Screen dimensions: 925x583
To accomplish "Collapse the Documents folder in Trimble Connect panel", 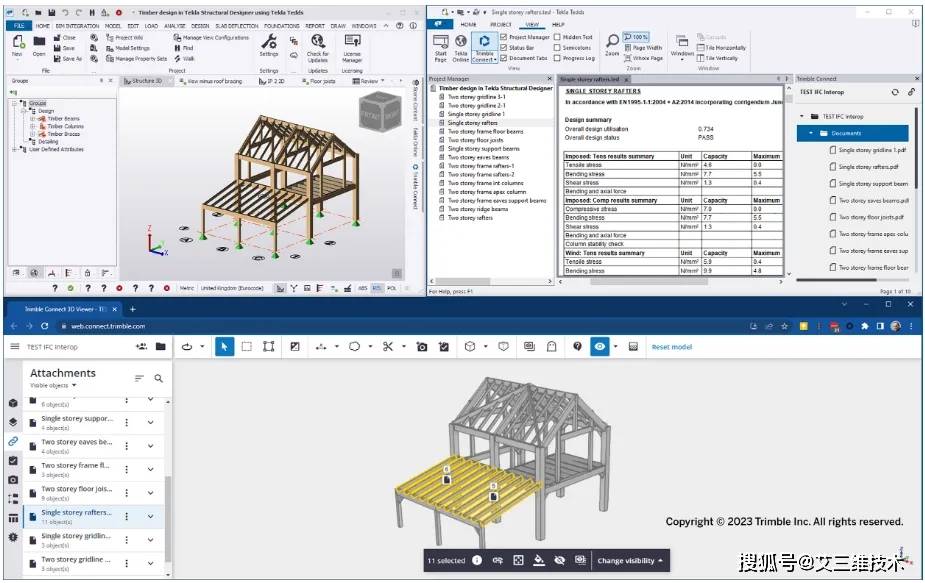I will 811,133.
